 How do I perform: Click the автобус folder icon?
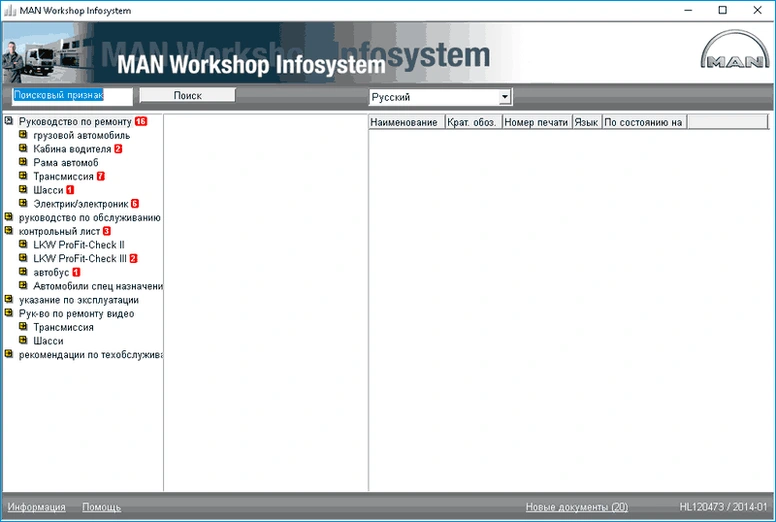pos(23,272)
